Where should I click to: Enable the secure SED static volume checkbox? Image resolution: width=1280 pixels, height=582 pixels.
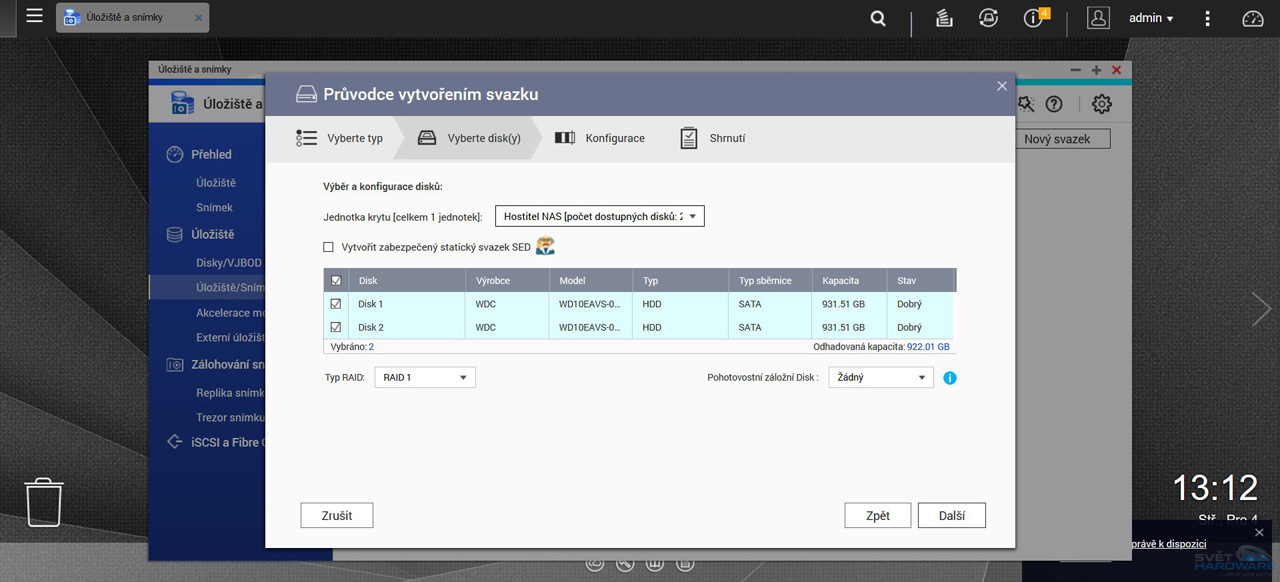tap(327, 246)
